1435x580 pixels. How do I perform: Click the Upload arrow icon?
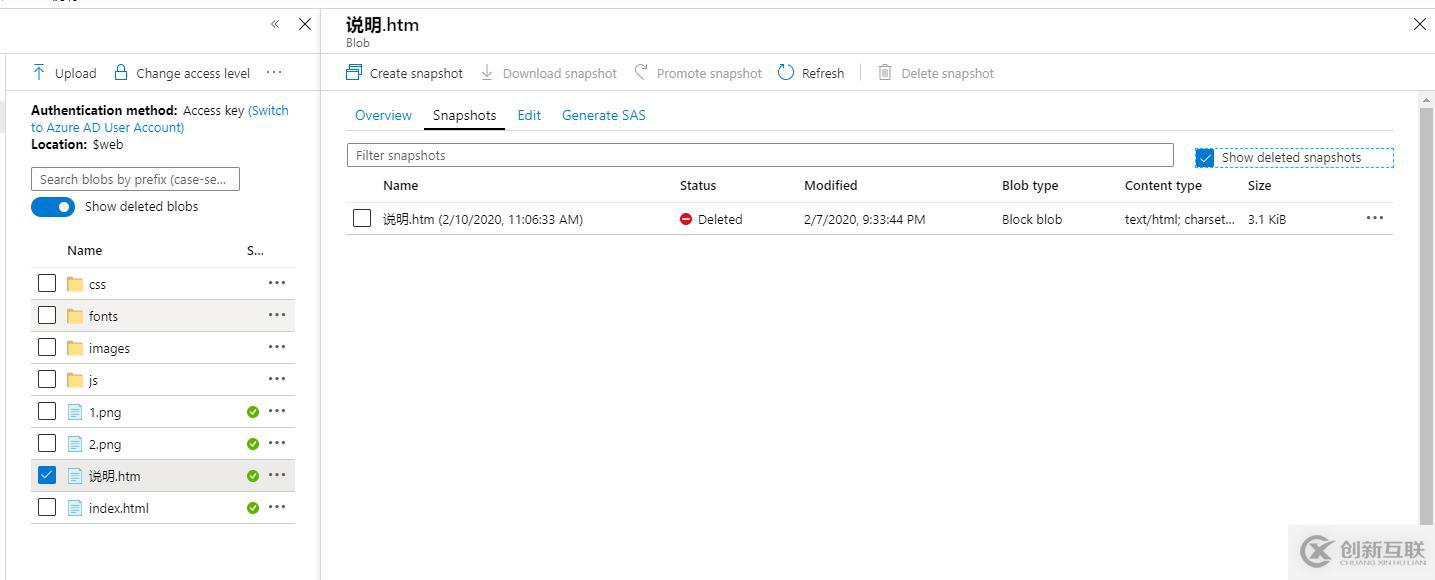pos(39,72)
